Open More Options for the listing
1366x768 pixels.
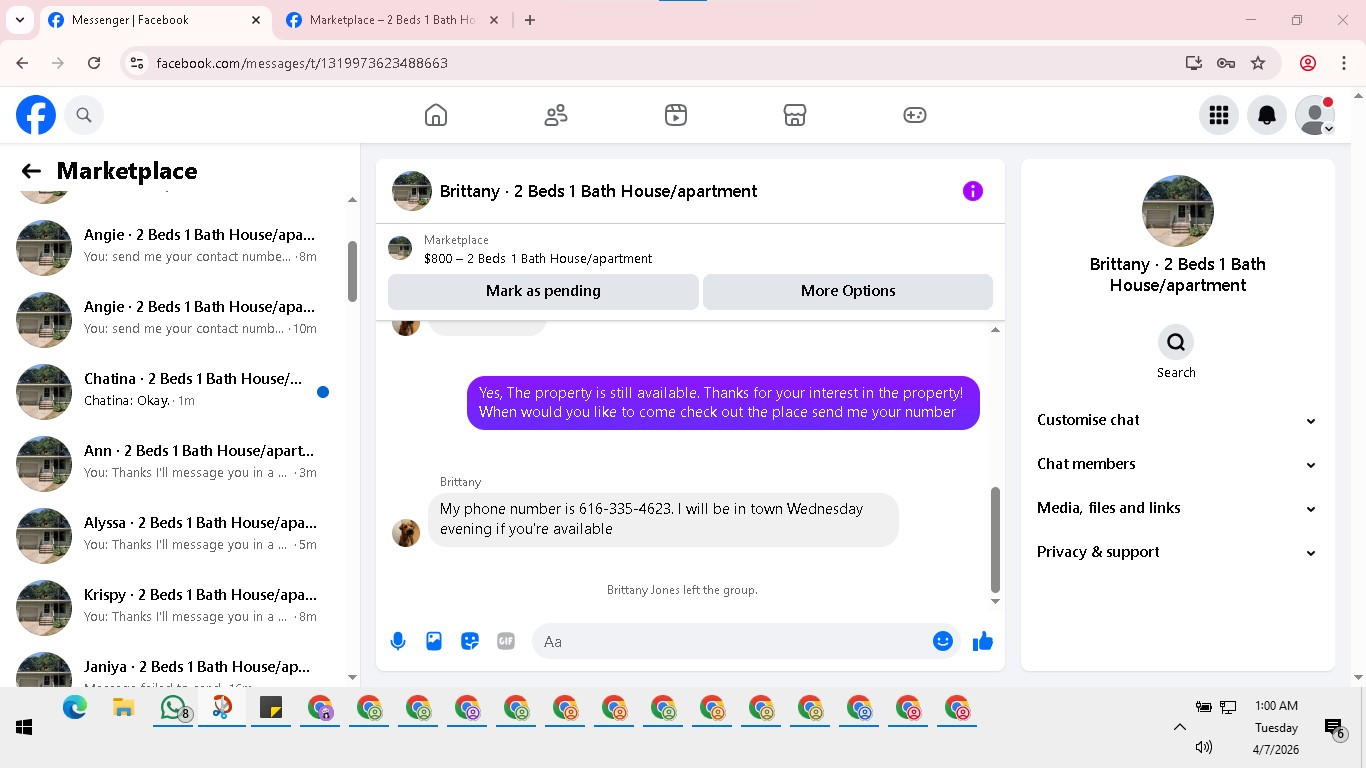tap(848, 291)
